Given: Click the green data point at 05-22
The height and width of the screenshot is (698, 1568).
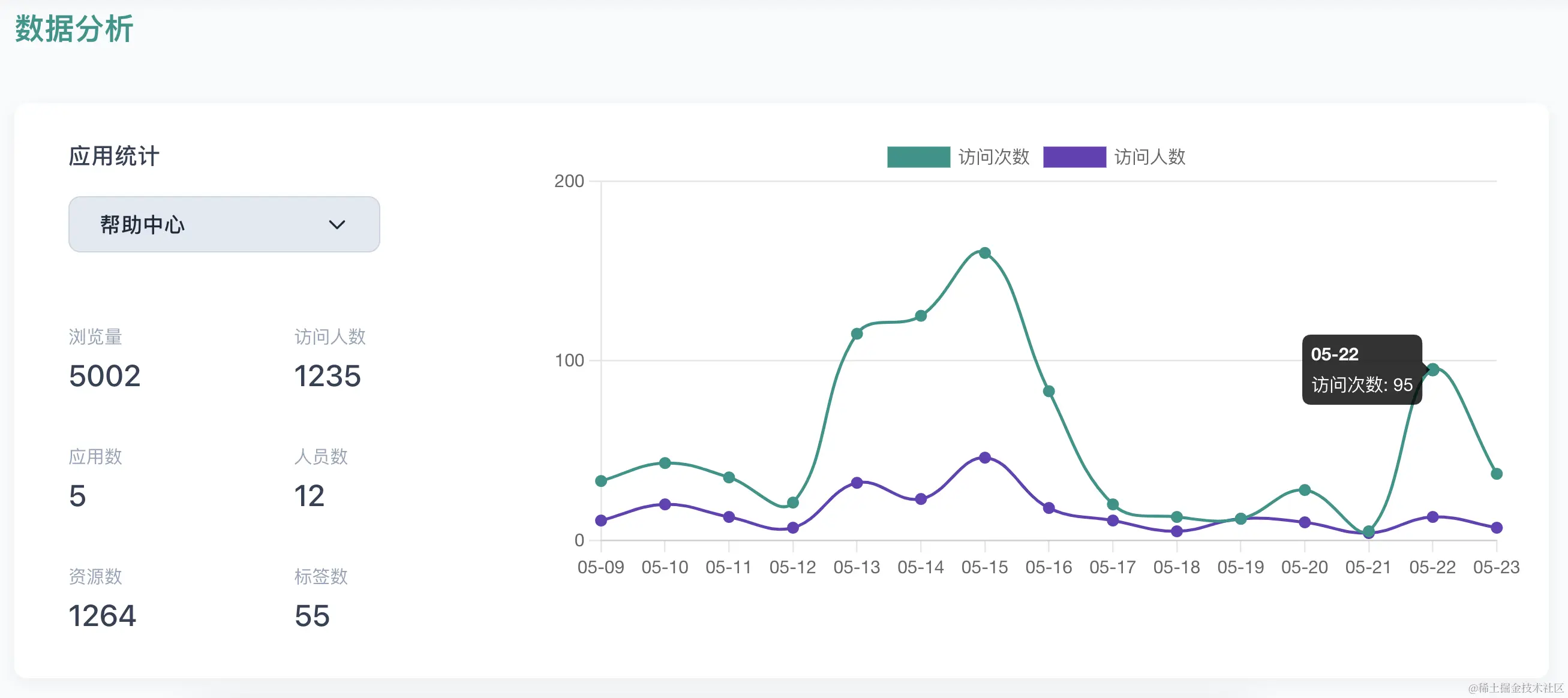Looking at the screenshot, I should coord(1432,369).
